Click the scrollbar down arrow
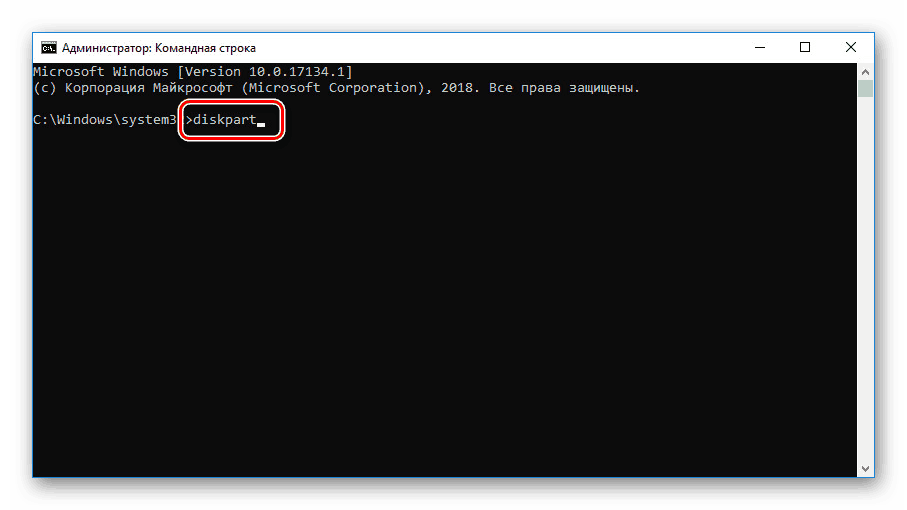This screenshot has height=510, width=907. coord(865,469)
